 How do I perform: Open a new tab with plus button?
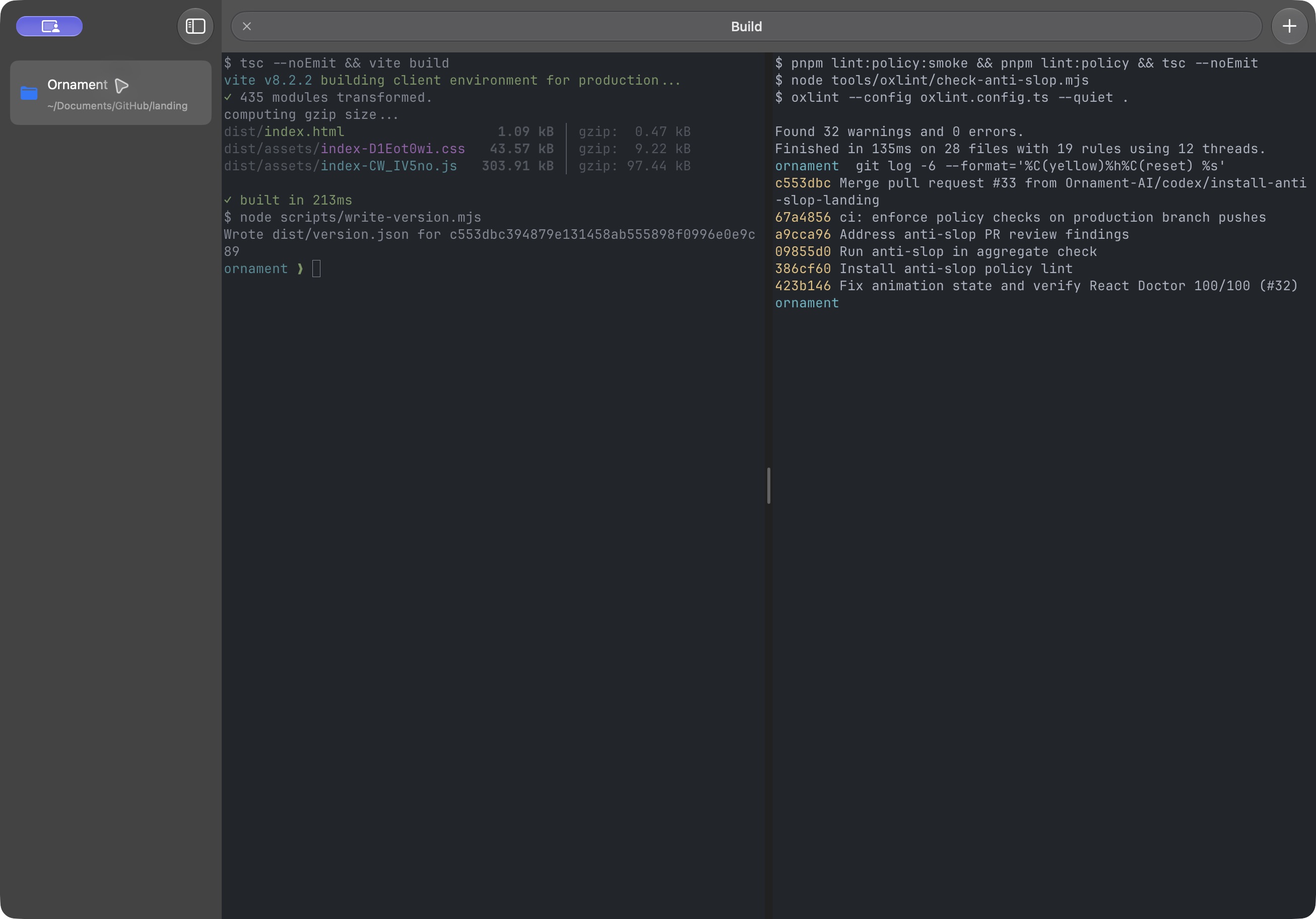(x=1290, y=26)
